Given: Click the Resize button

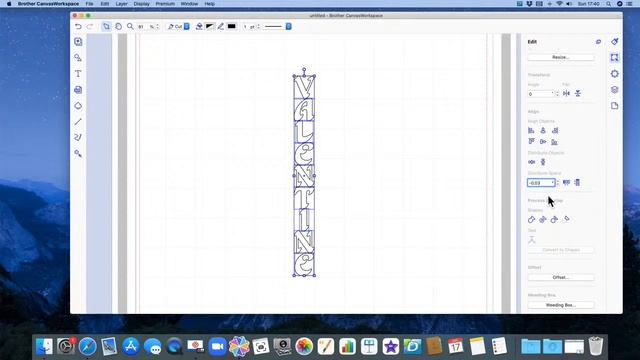Looking at the screenshot, I should [x=561, y=57].
